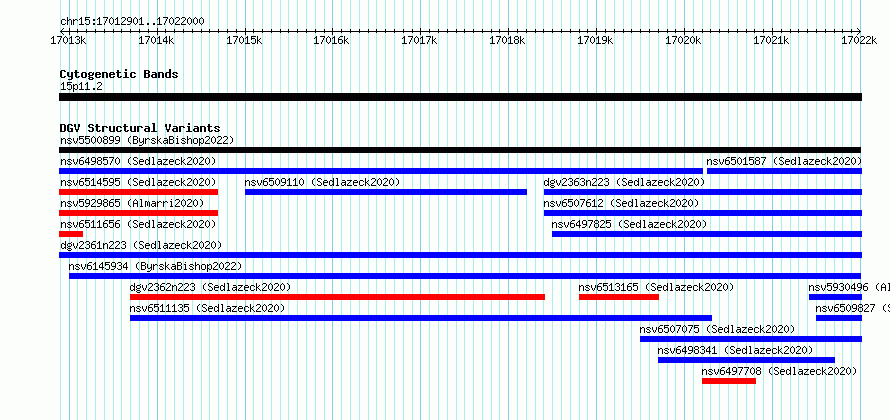Click the blue bar under nsv6498570
Screen dimensions: 890x420
point(381,171)
